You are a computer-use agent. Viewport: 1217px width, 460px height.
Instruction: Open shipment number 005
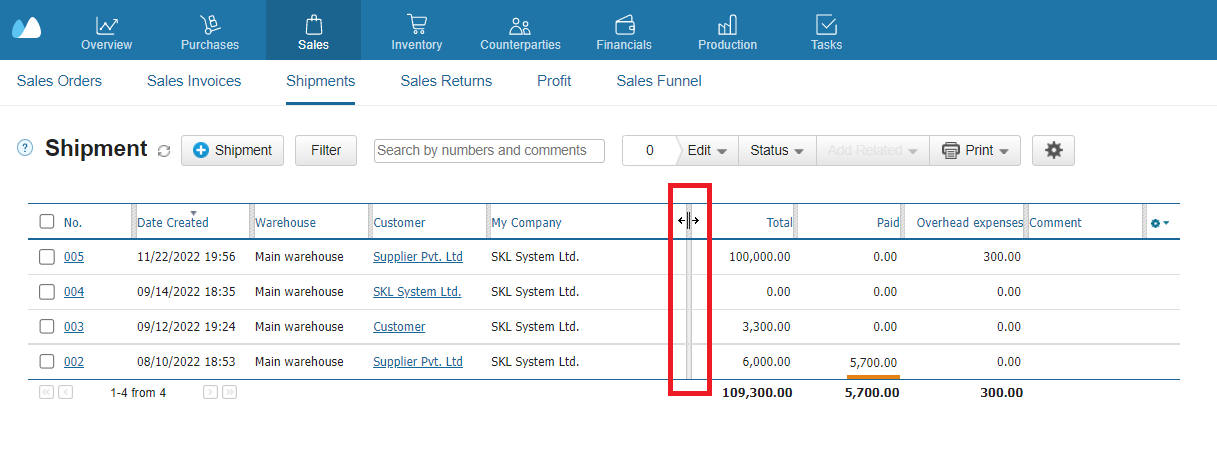(x=74, y=257)
